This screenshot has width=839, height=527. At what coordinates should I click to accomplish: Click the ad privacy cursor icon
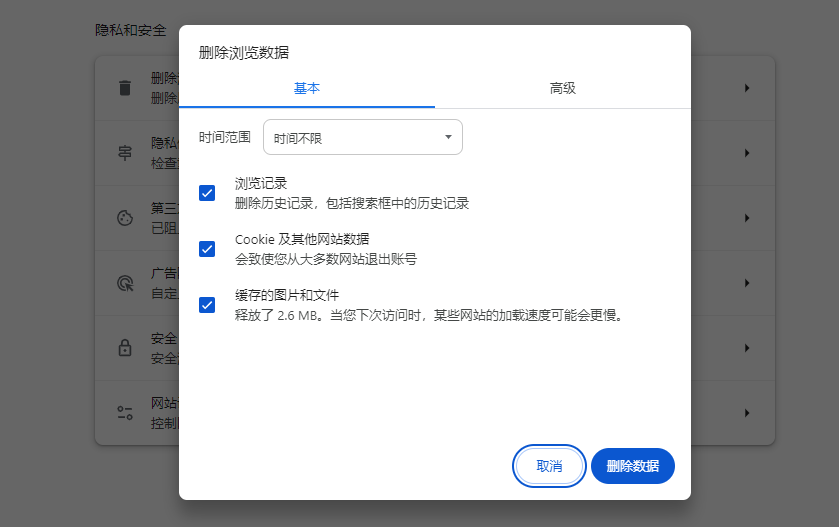[125, 283]
